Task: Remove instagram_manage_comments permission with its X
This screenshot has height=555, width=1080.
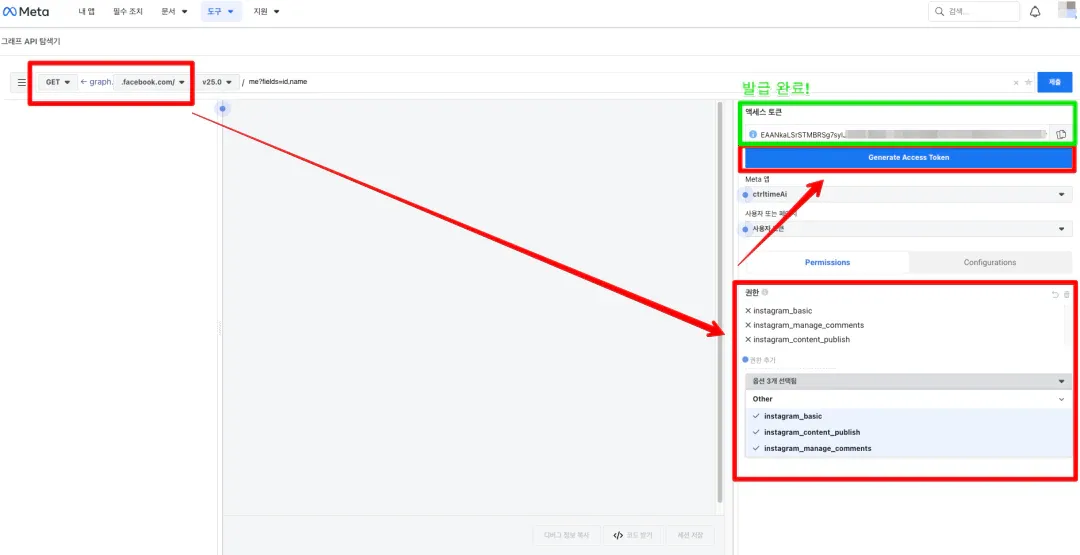Action: tap(748, 325)
